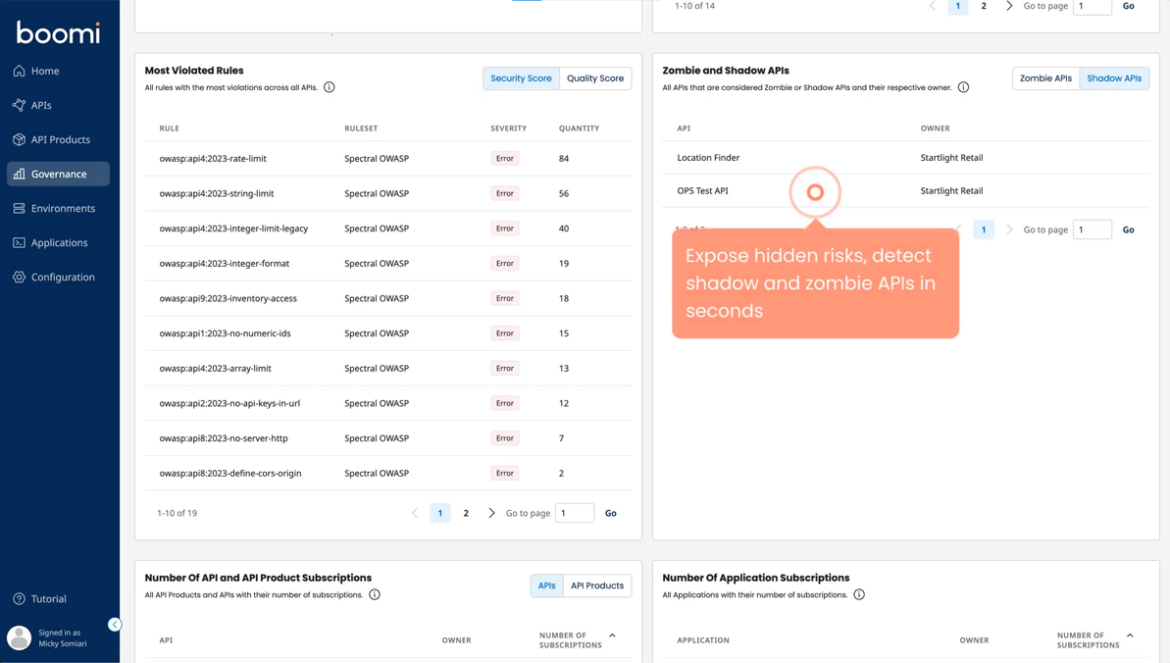The height and width of the screenshot is (663, 1170).
Task: Go to page 2 in the top-right panel
Action: 983,6
